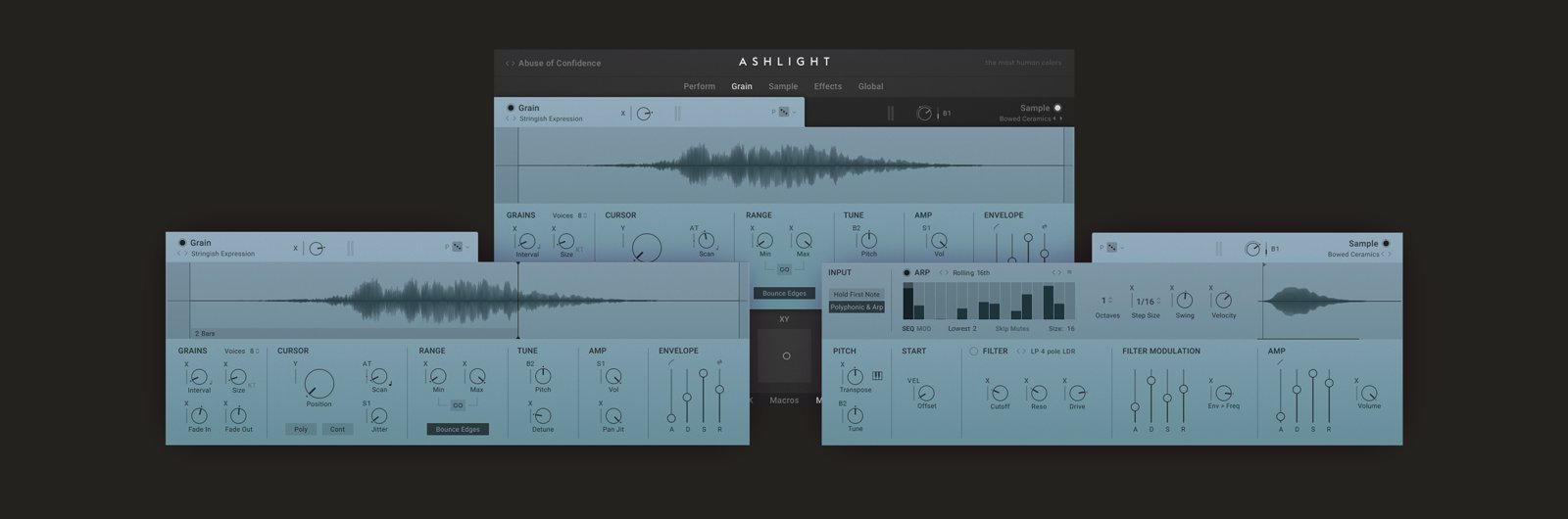The height and width of the screenshot is (519, 1568).
Task: Click the Position knob in Cursor section
Action: pos(318,384)
